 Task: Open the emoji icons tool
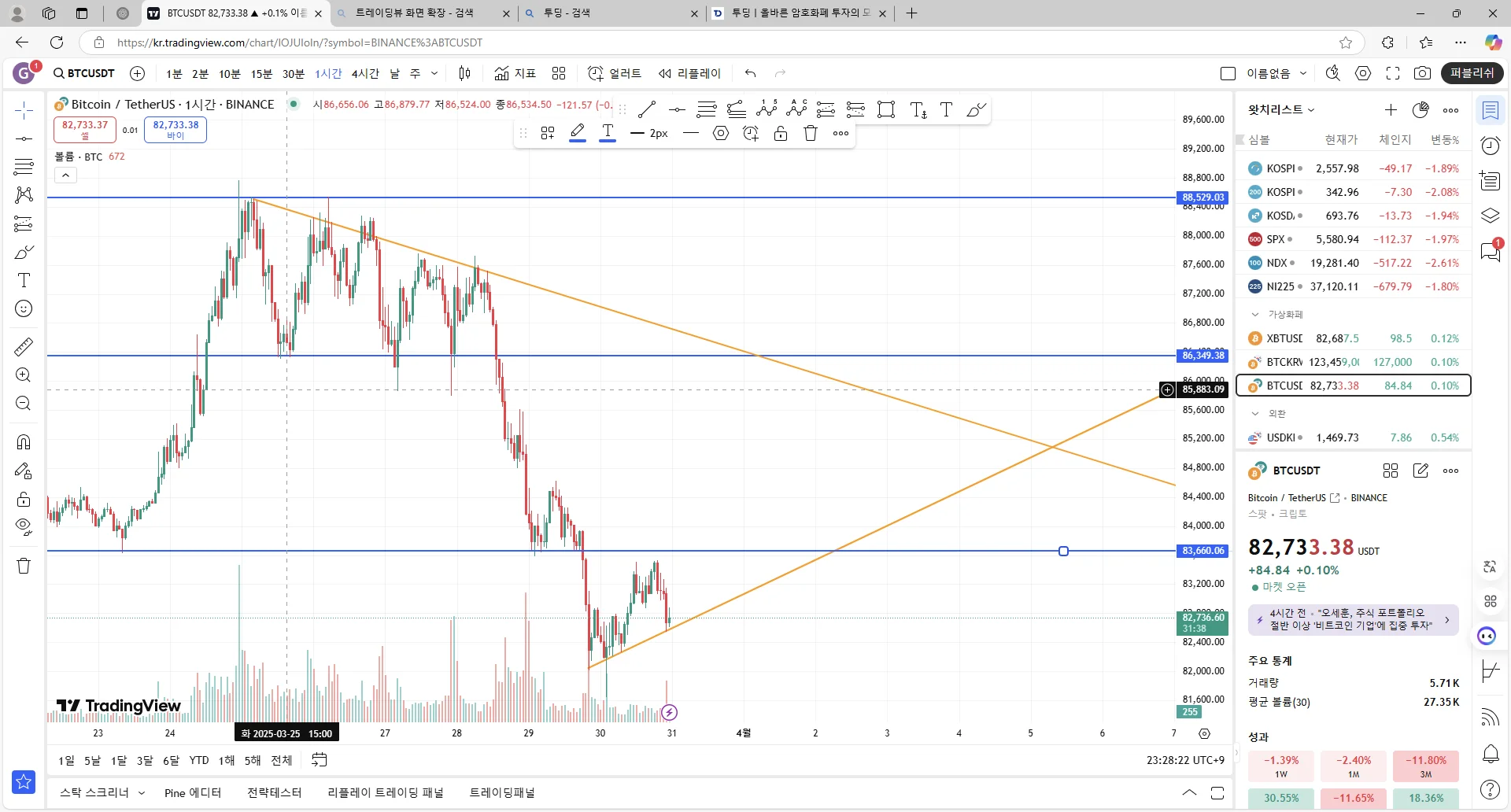point(24,308)
